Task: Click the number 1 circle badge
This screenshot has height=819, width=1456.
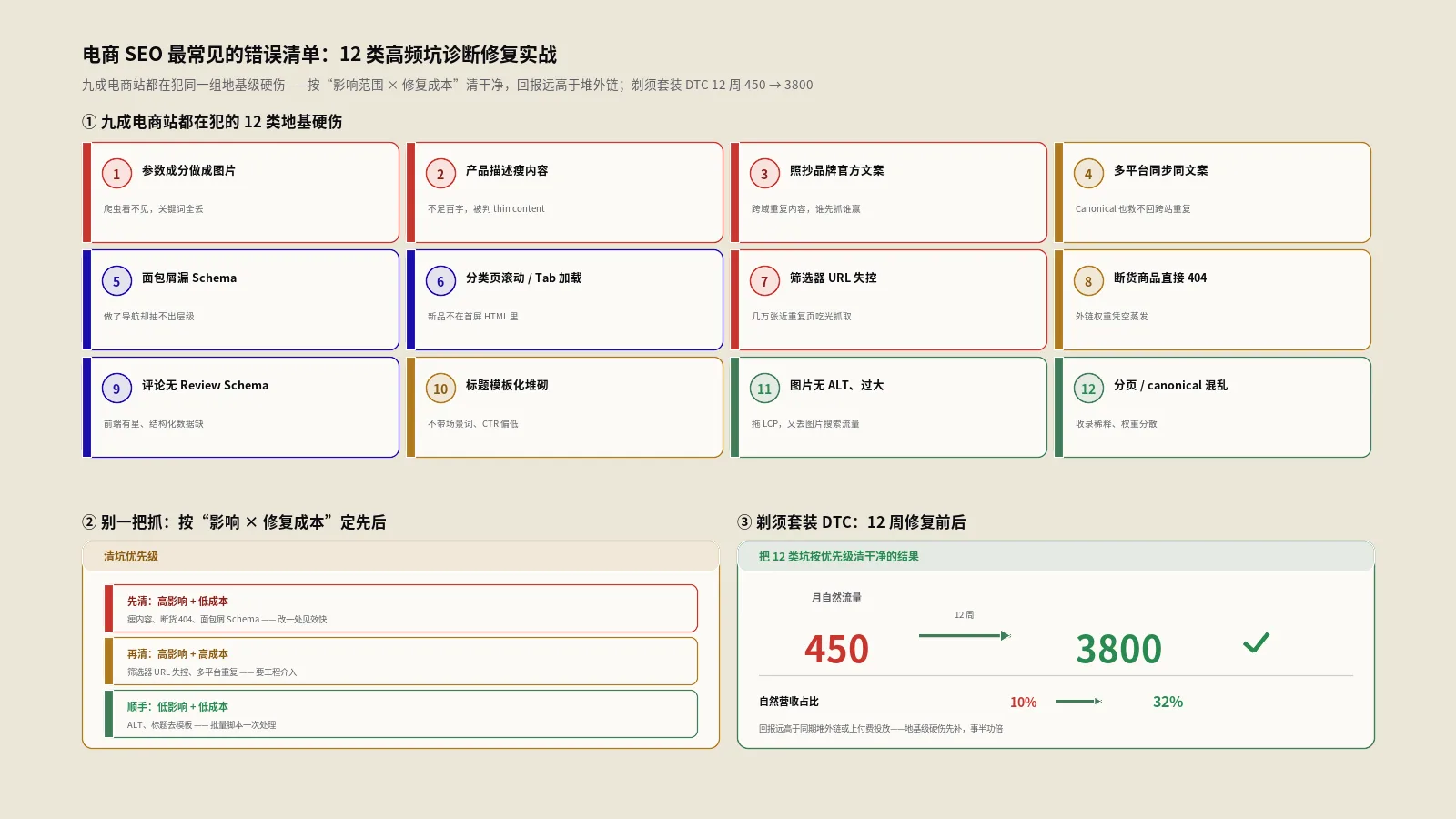Action: tap(116, 174)
